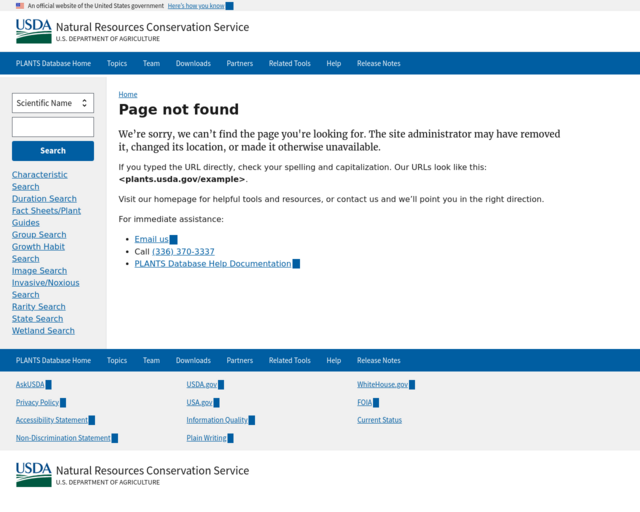Open Team in the top navigation bar
This screenshot has width=640, height=512.
point(151,64)
